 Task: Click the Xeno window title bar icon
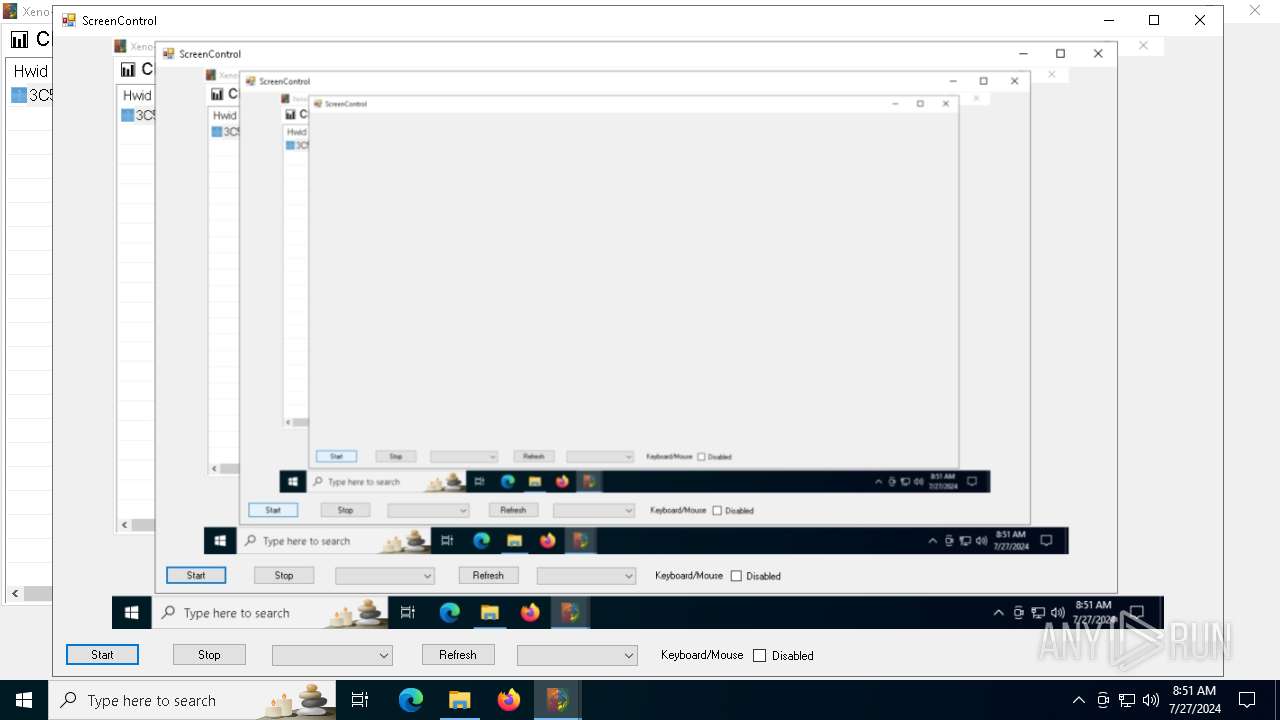tap(10, 11)
